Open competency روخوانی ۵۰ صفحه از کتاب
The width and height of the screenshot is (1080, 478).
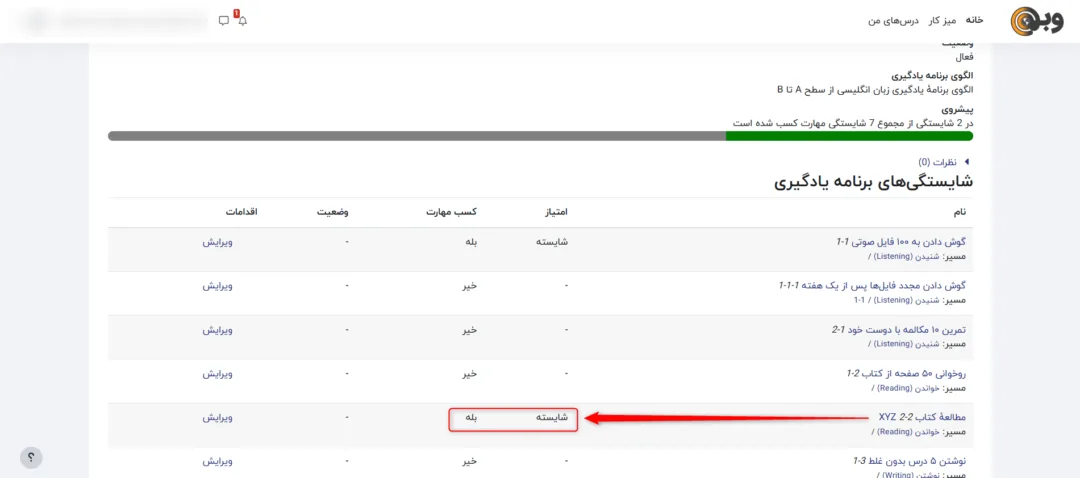[x=906, y=374]
